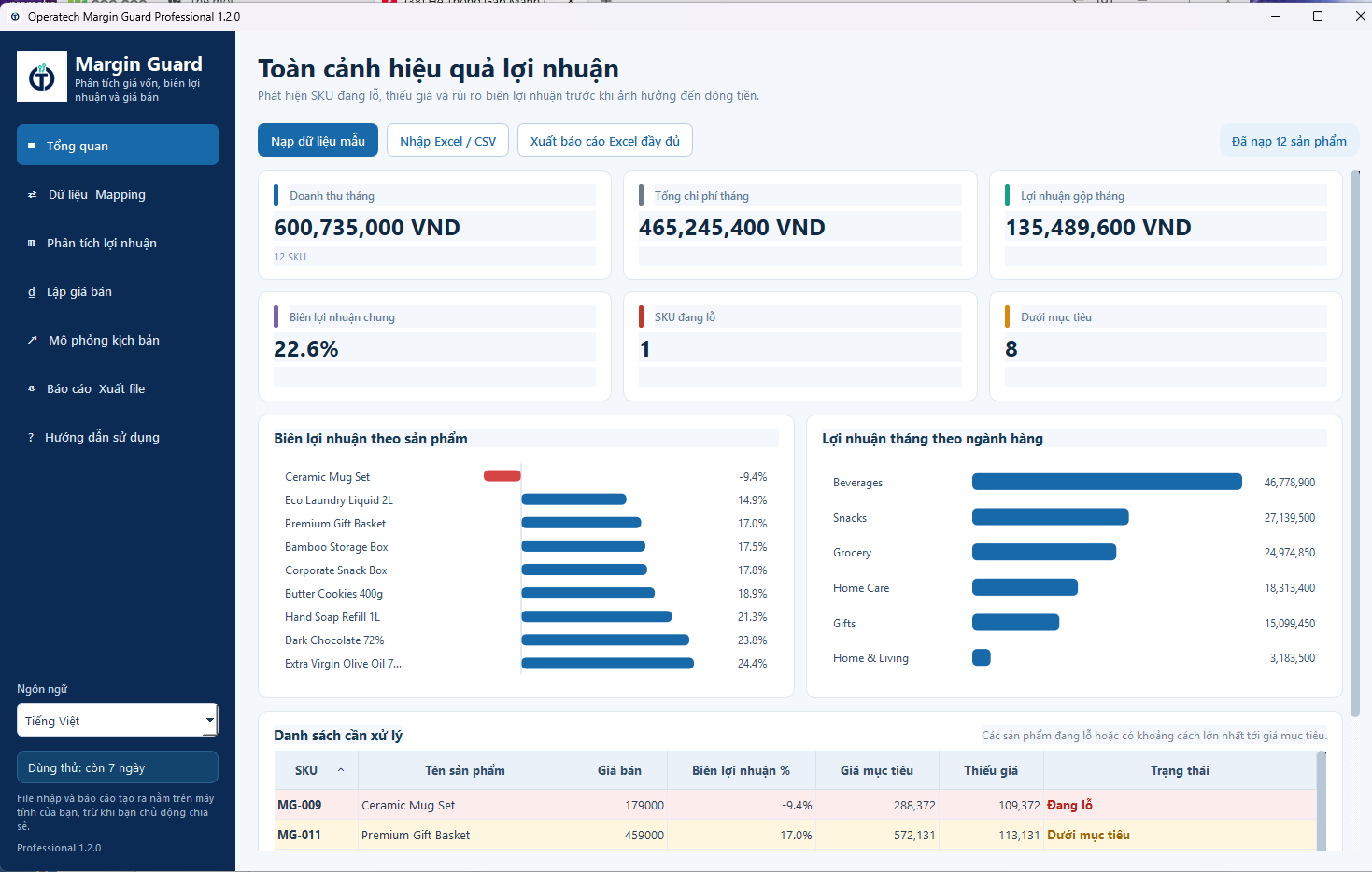Click the Dùng thử: còn 7 ngày button

pos(118,767)
